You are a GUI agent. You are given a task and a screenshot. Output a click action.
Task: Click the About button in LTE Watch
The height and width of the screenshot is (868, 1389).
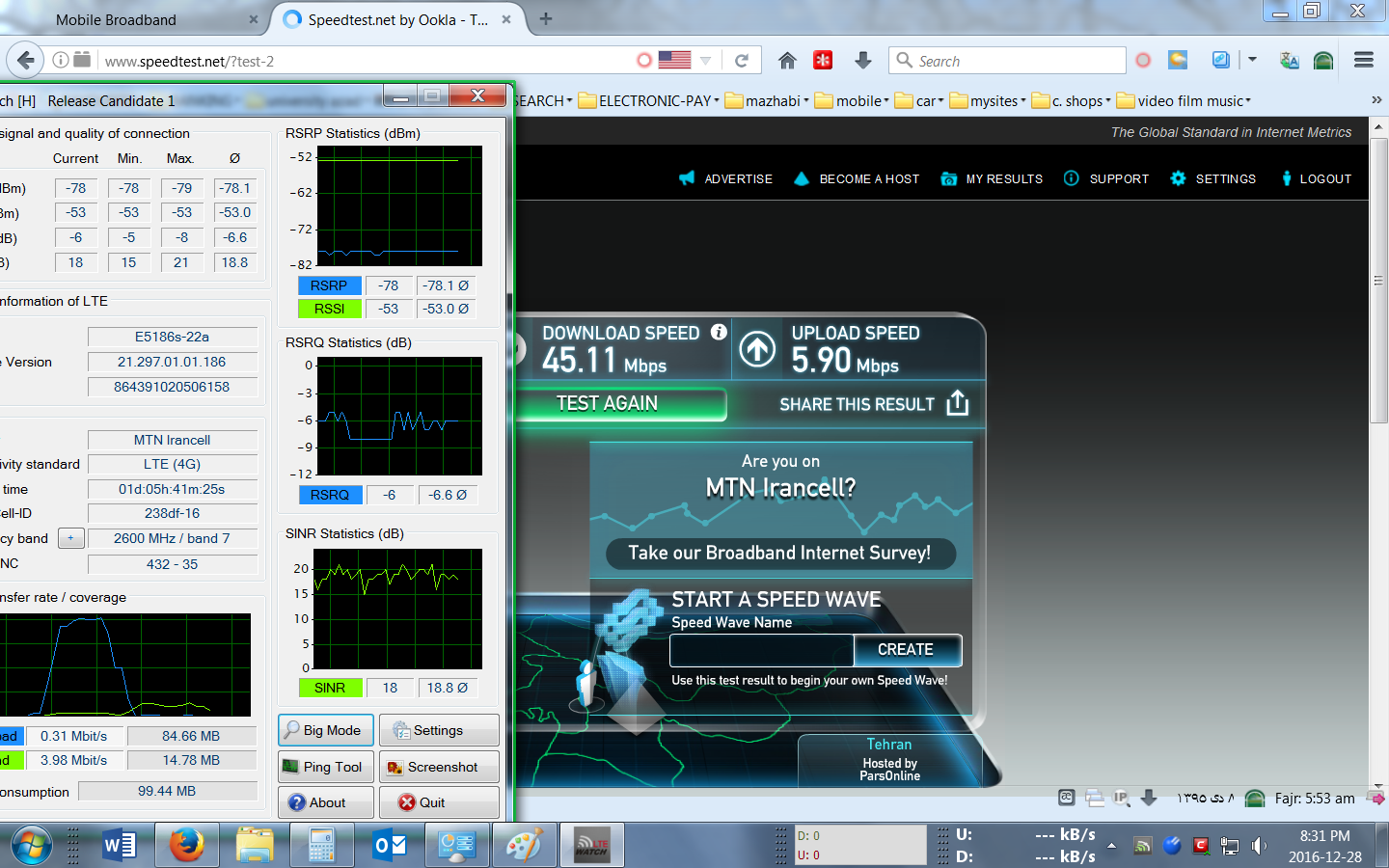pos(326,802)
